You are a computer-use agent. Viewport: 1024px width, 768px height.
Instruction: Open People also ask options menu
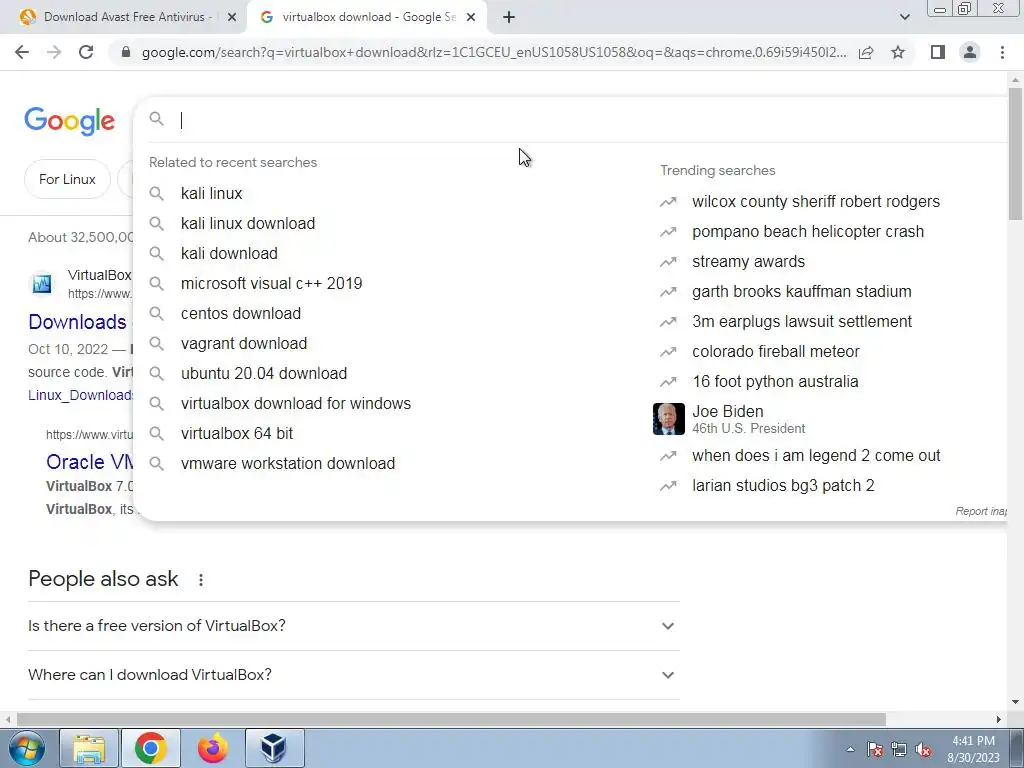coord(201,579)
